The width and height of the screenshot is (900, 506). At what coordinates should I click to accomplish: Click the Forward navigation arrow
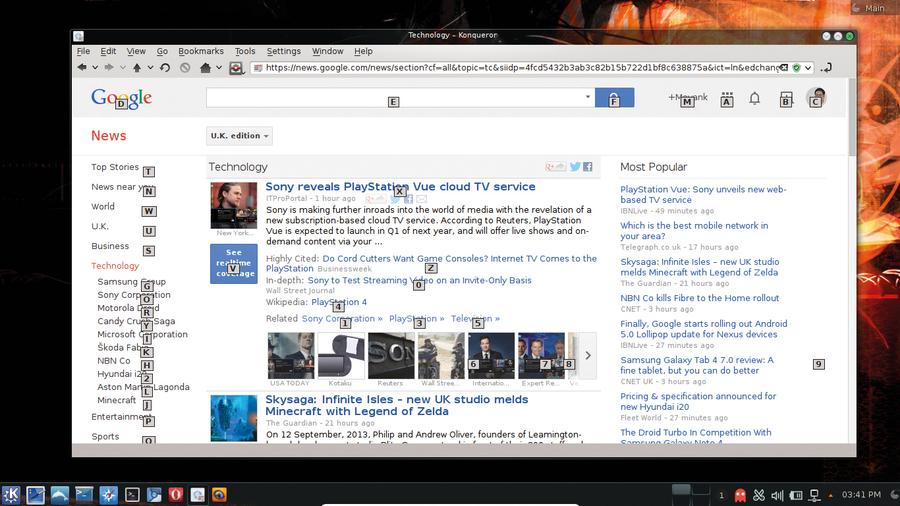tap(109, 68)
